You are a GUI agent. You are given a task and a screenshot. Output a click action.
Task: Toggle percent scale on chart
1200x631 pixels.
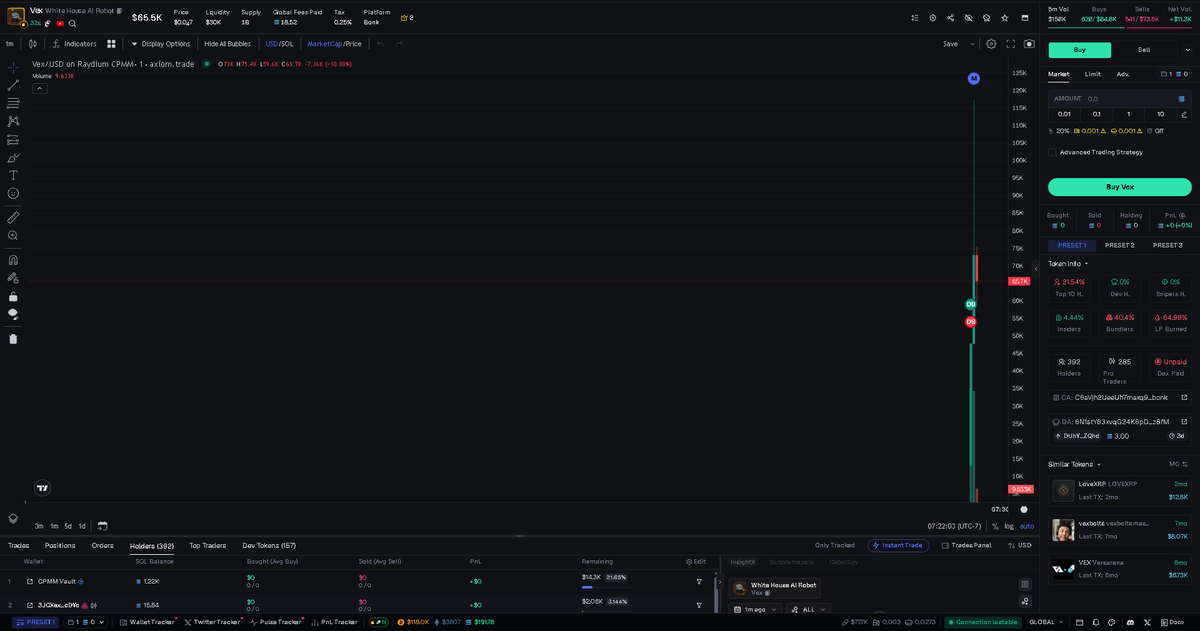tap(995, 526)
